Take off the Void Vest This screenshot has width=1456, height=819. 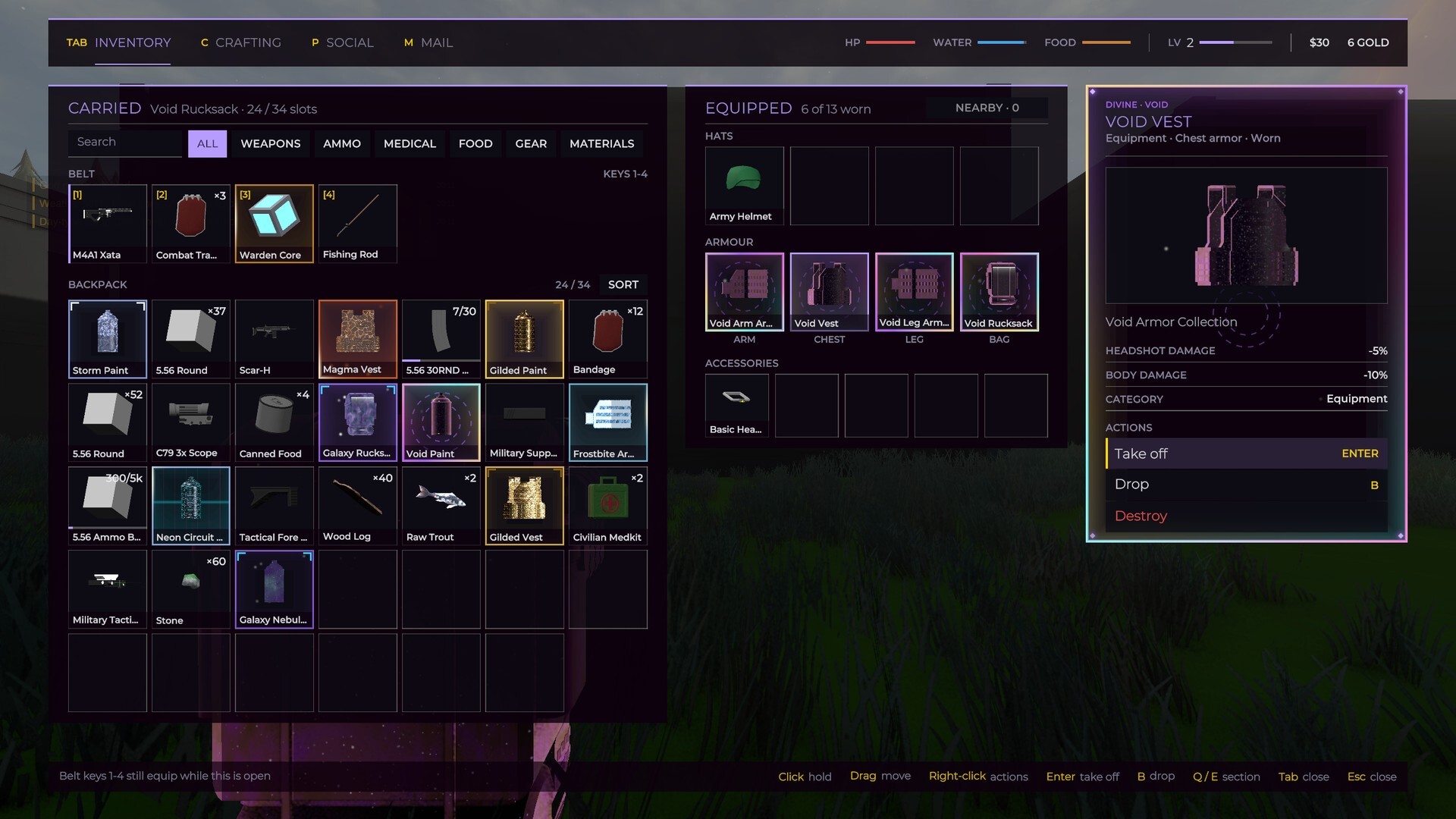click(x=1247, y=453)
